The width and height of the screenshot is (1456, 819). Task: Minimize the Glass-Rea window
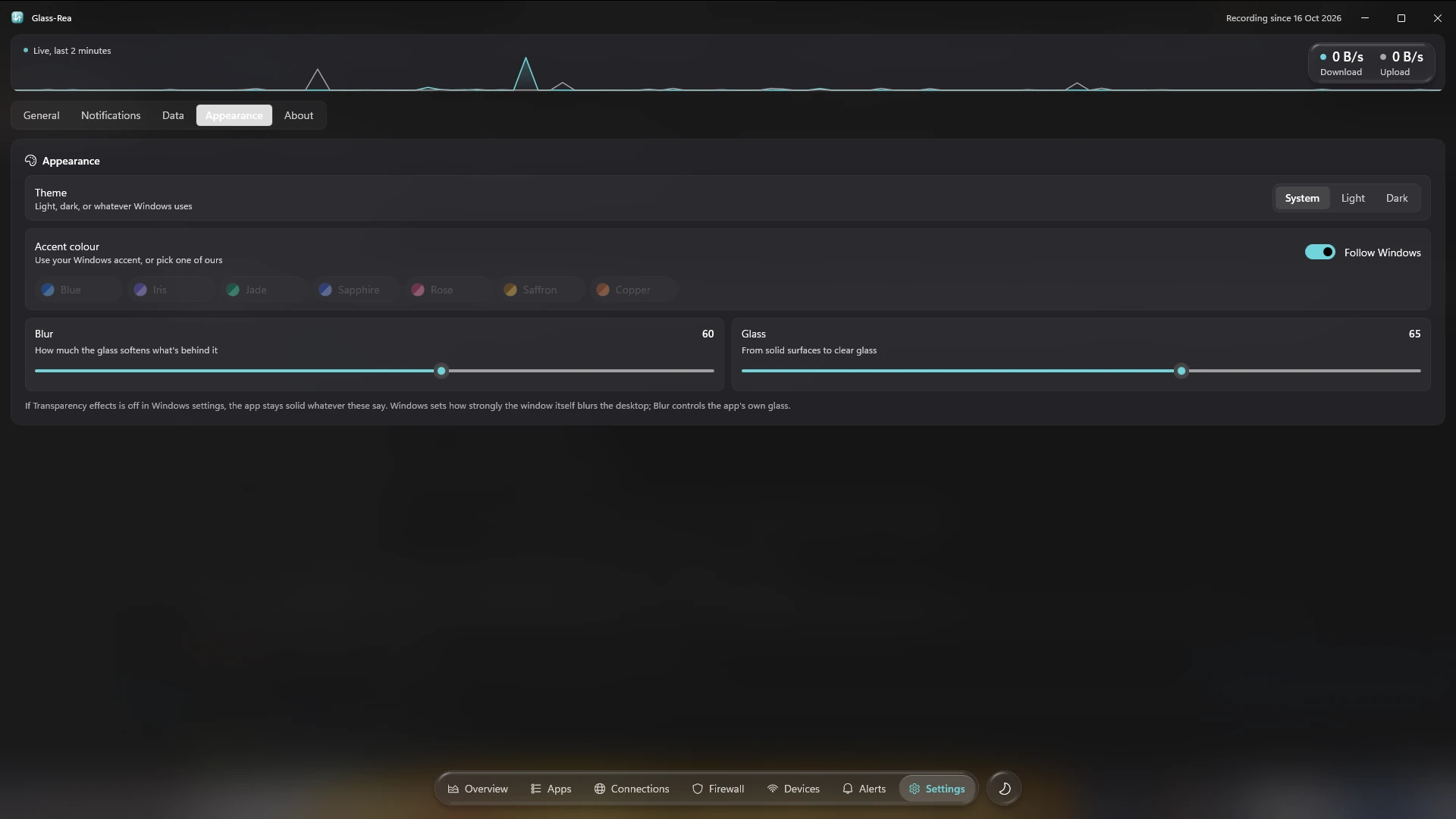click(x=1365, y=17)
